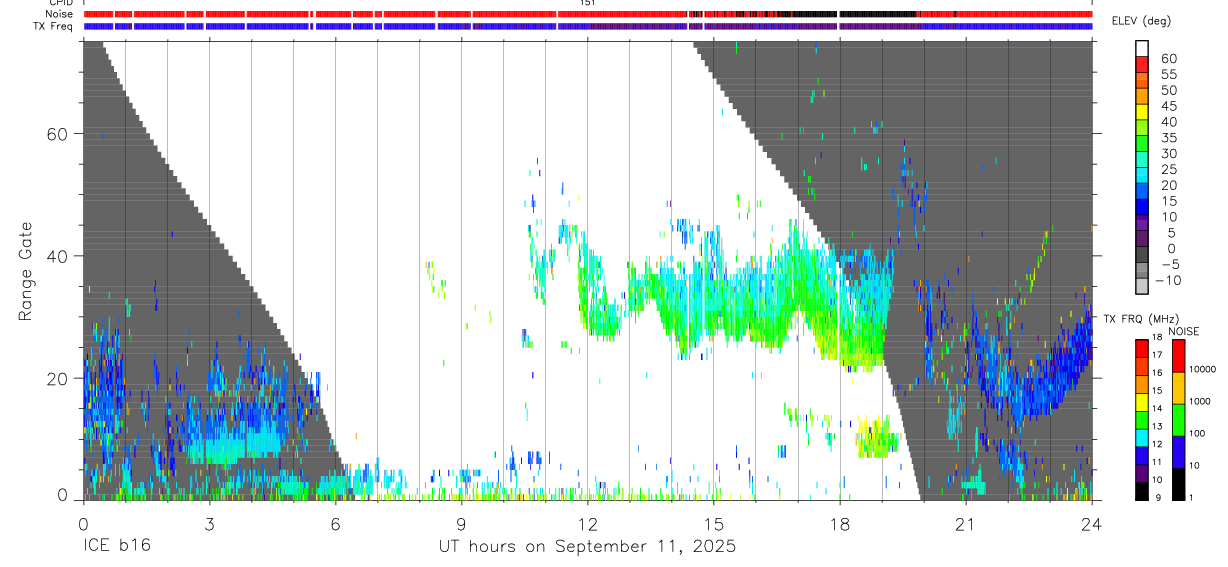Click the Range Gate tick label '40'
1228x567 pixels.
[57, 256]
